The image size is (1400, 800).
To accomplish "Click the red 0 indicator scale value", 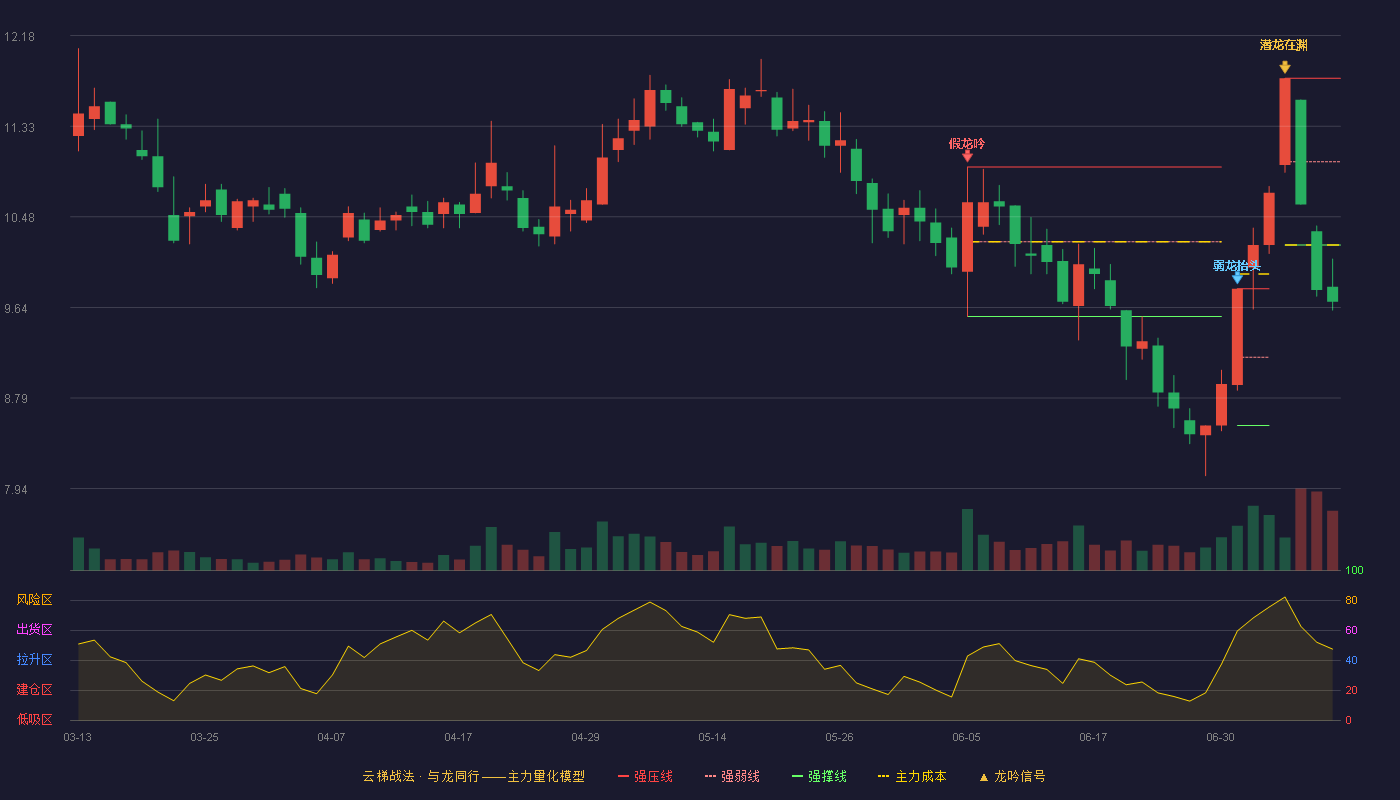I will pyautogui.click(x=1348, y=720).
